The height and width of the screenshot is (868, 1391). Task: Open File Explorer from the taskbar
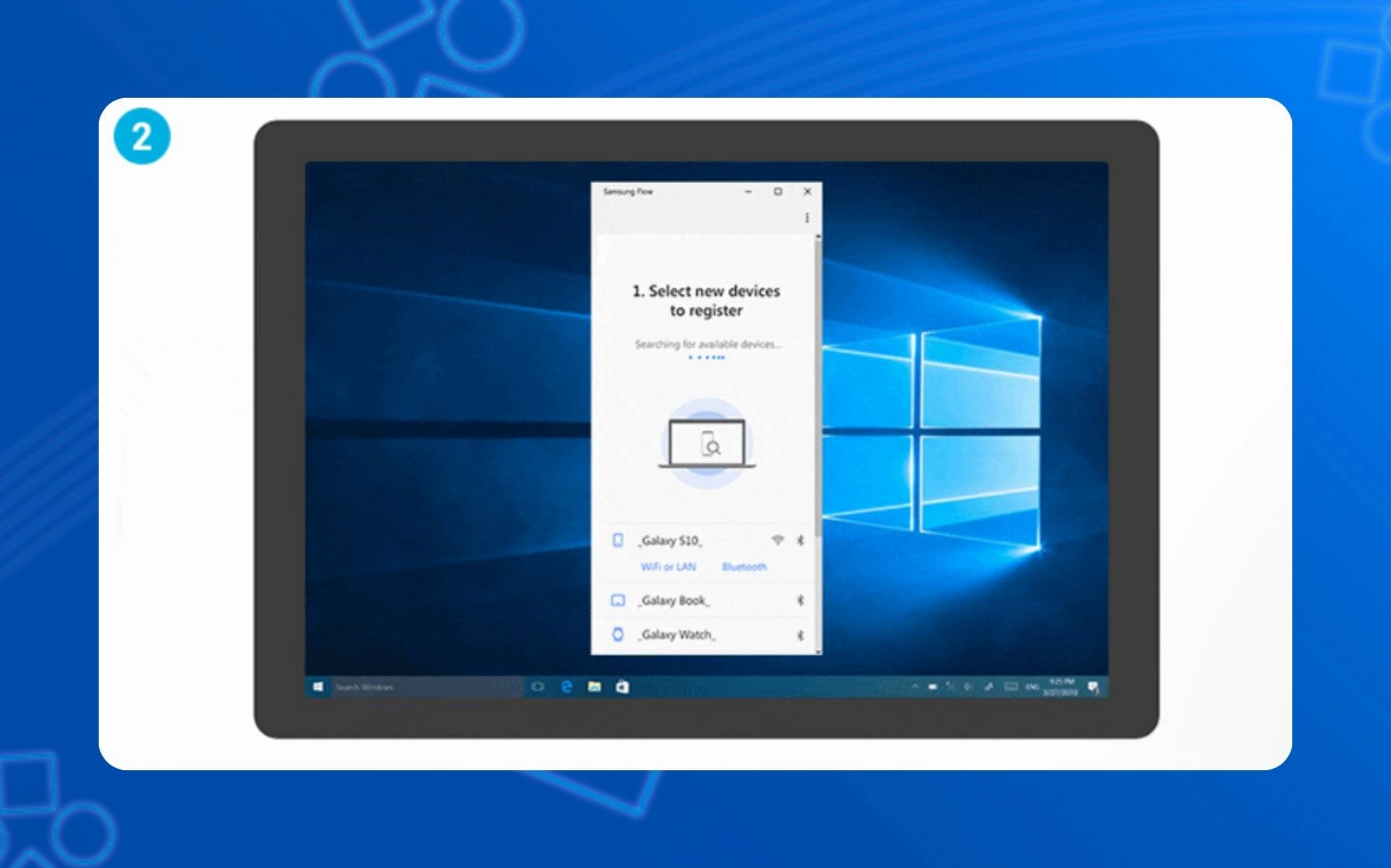(594, 686)
